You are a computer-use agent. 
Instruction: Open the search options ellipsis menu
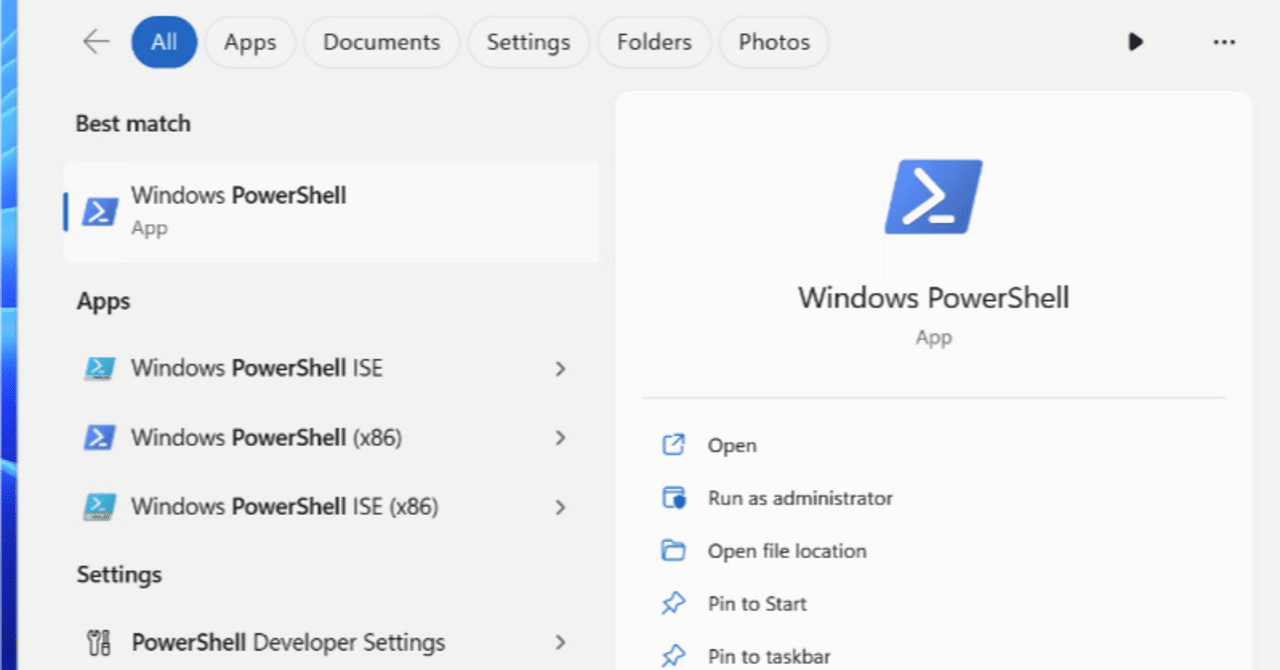point(1224,42)
